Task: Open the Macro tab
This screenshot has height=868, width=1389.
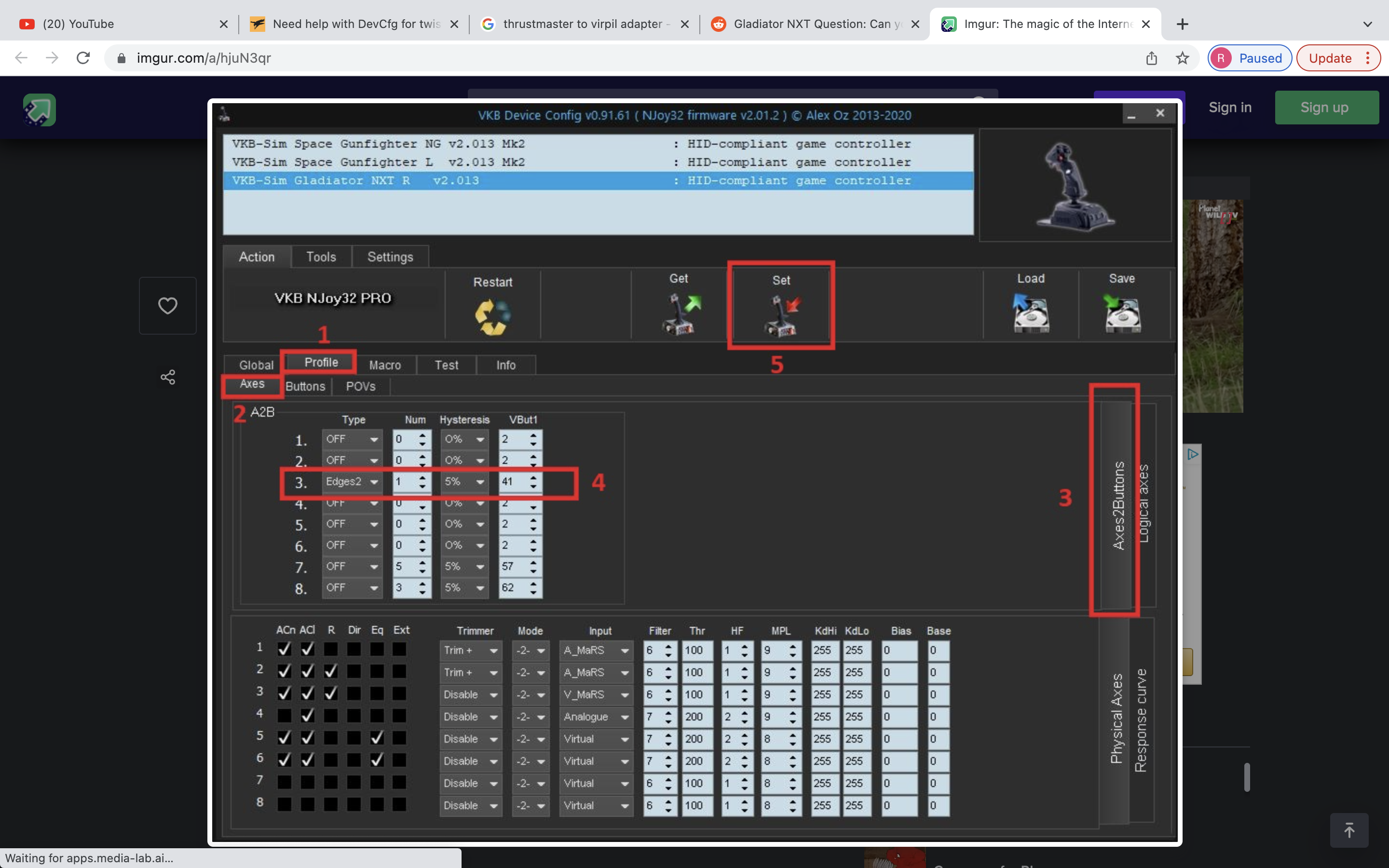Action: (384, 365)
